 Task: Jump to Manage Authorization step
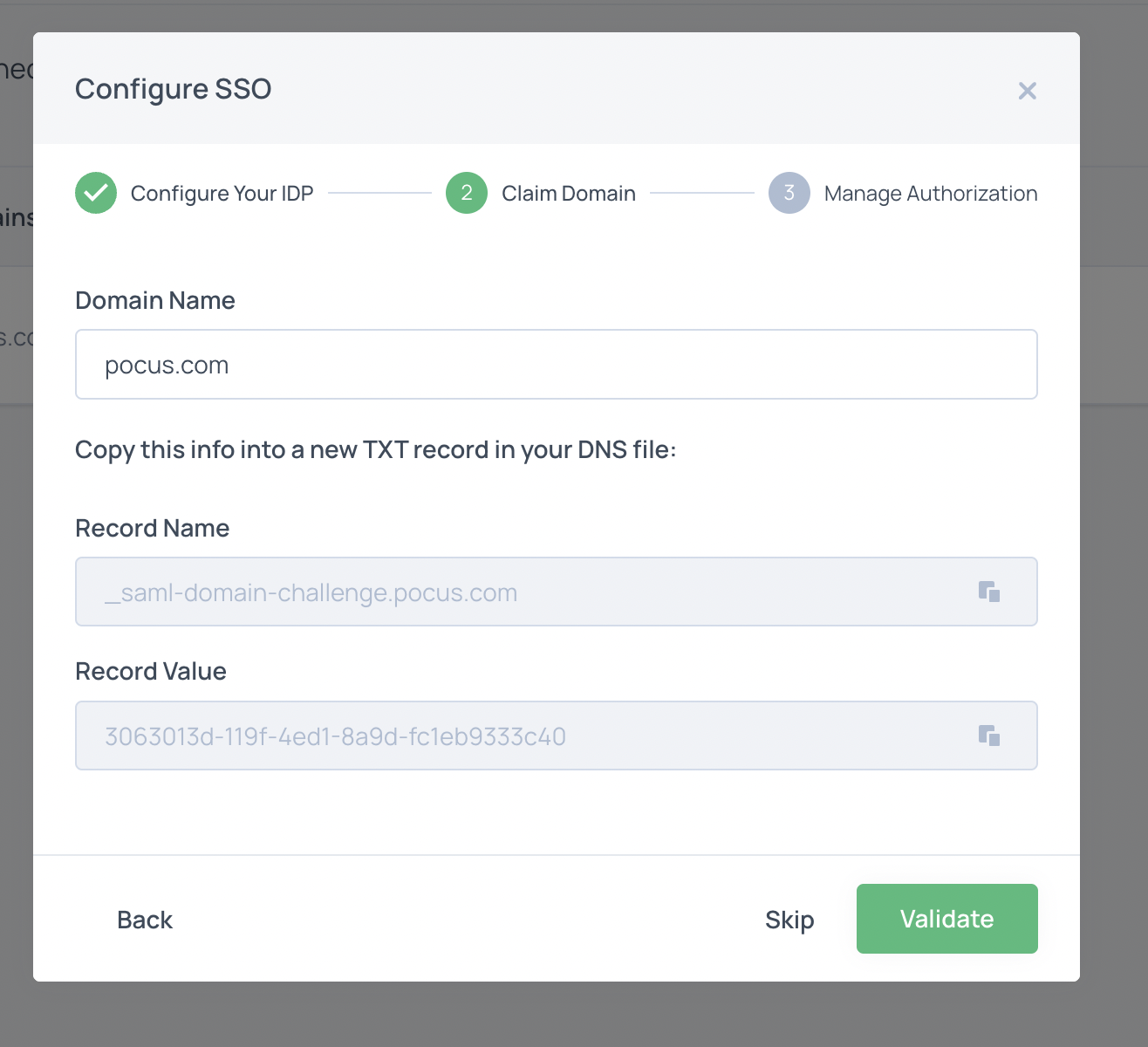pyautogui.click(x=931, y=194)
